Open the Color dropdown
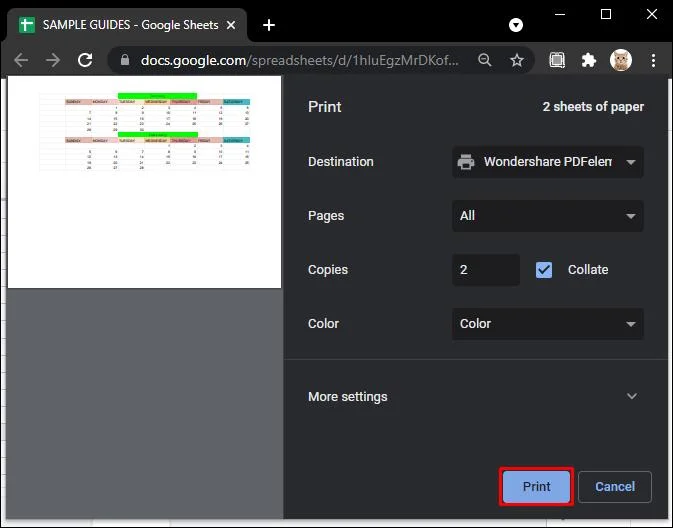 (x=548, y=324)
